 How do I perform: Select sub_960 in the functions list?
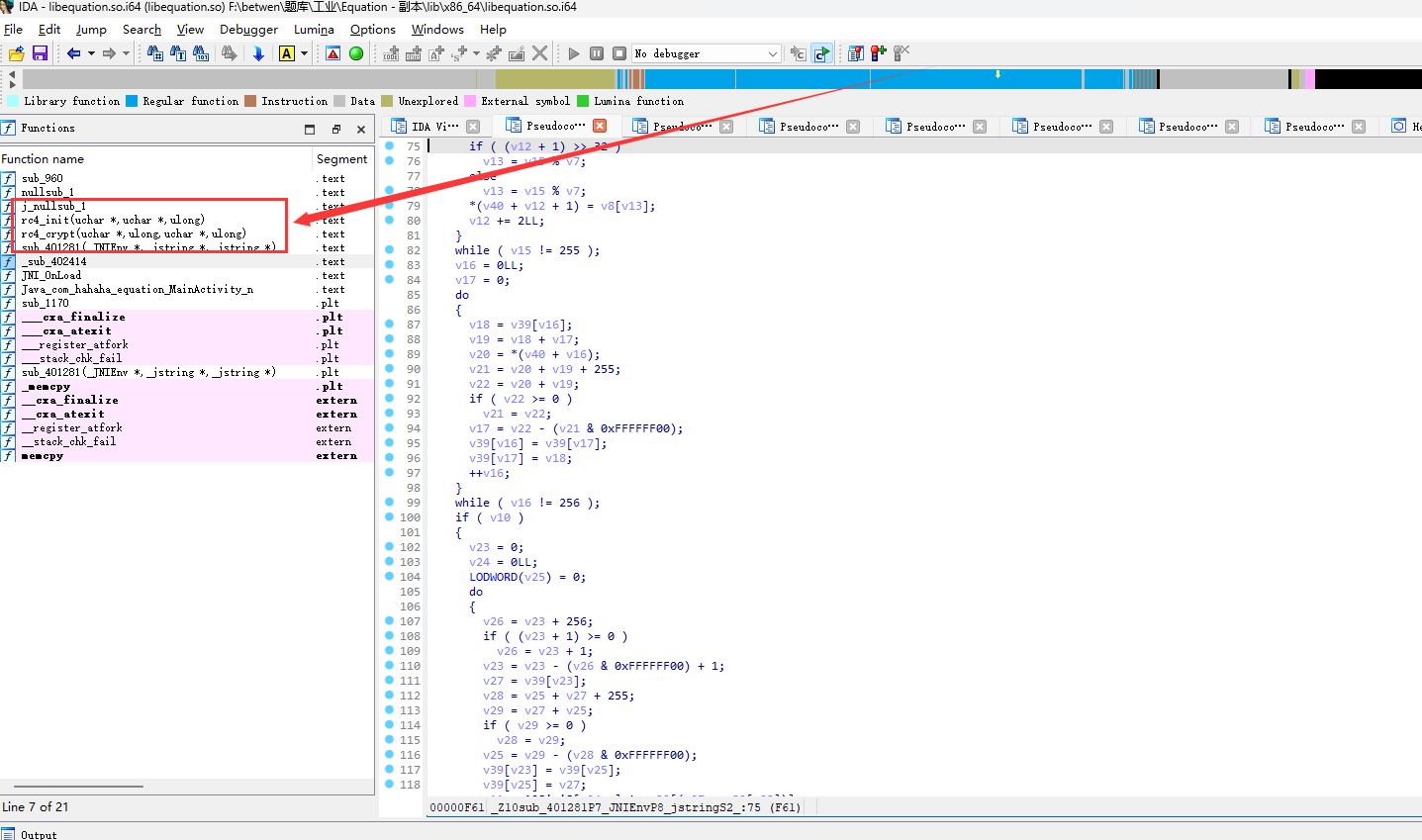(43, 178)
